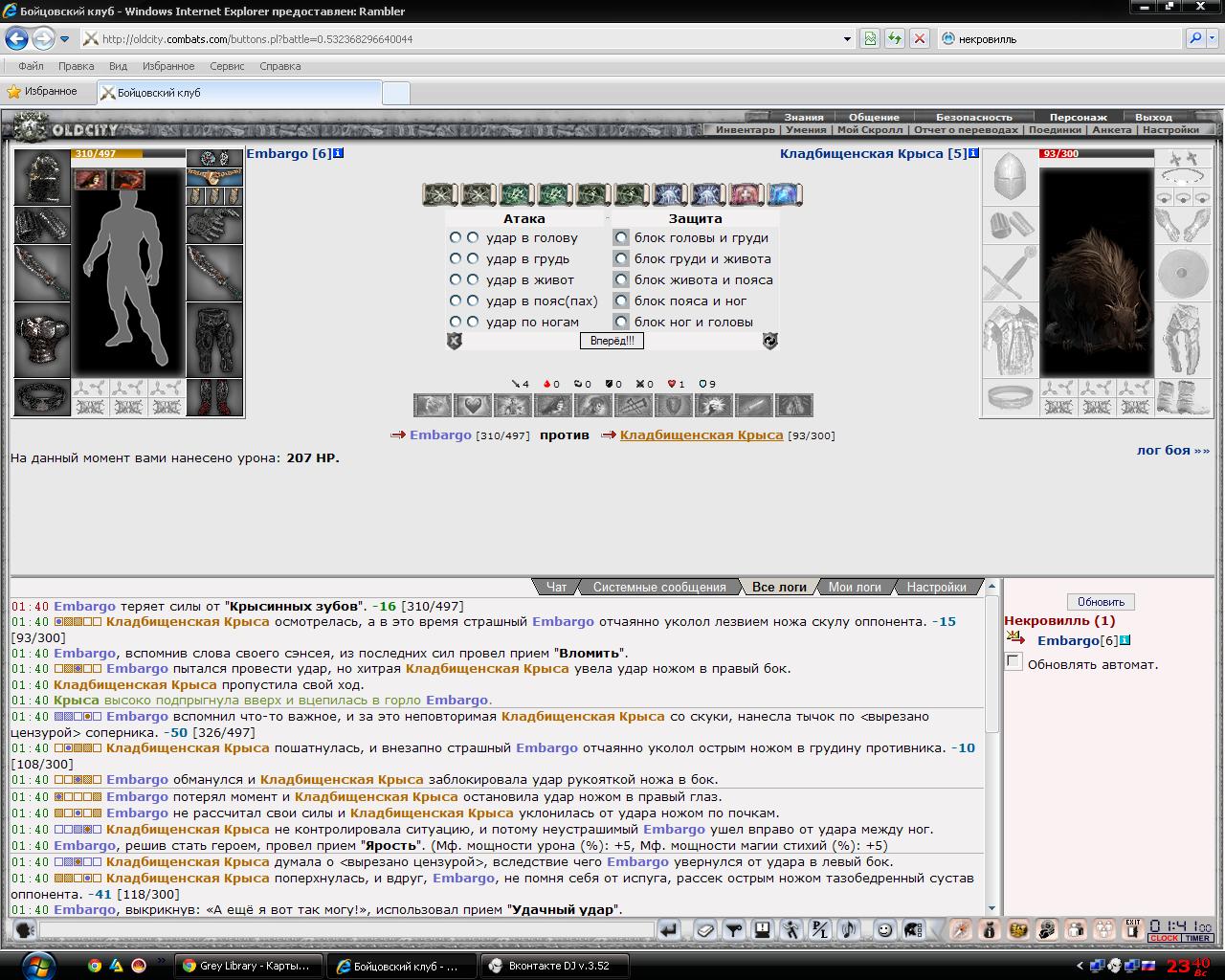Switch to the Системные сообщения tab
Viewport: 1225px width, 980px height.
click(x=659, y=587)
